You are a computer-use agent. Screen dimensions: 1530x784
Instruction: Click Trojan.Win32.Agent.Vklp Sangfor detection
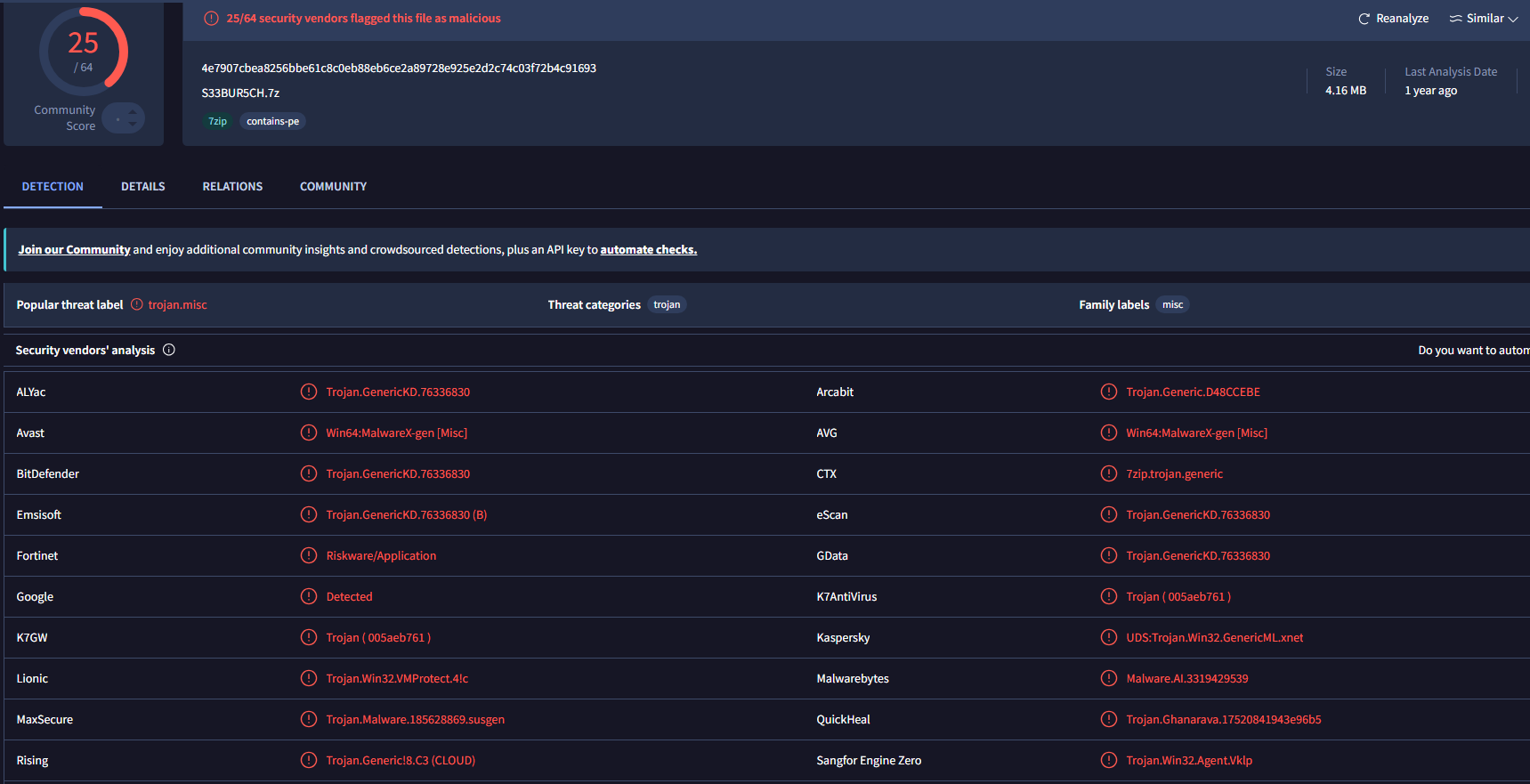[x=1189, y=760]
